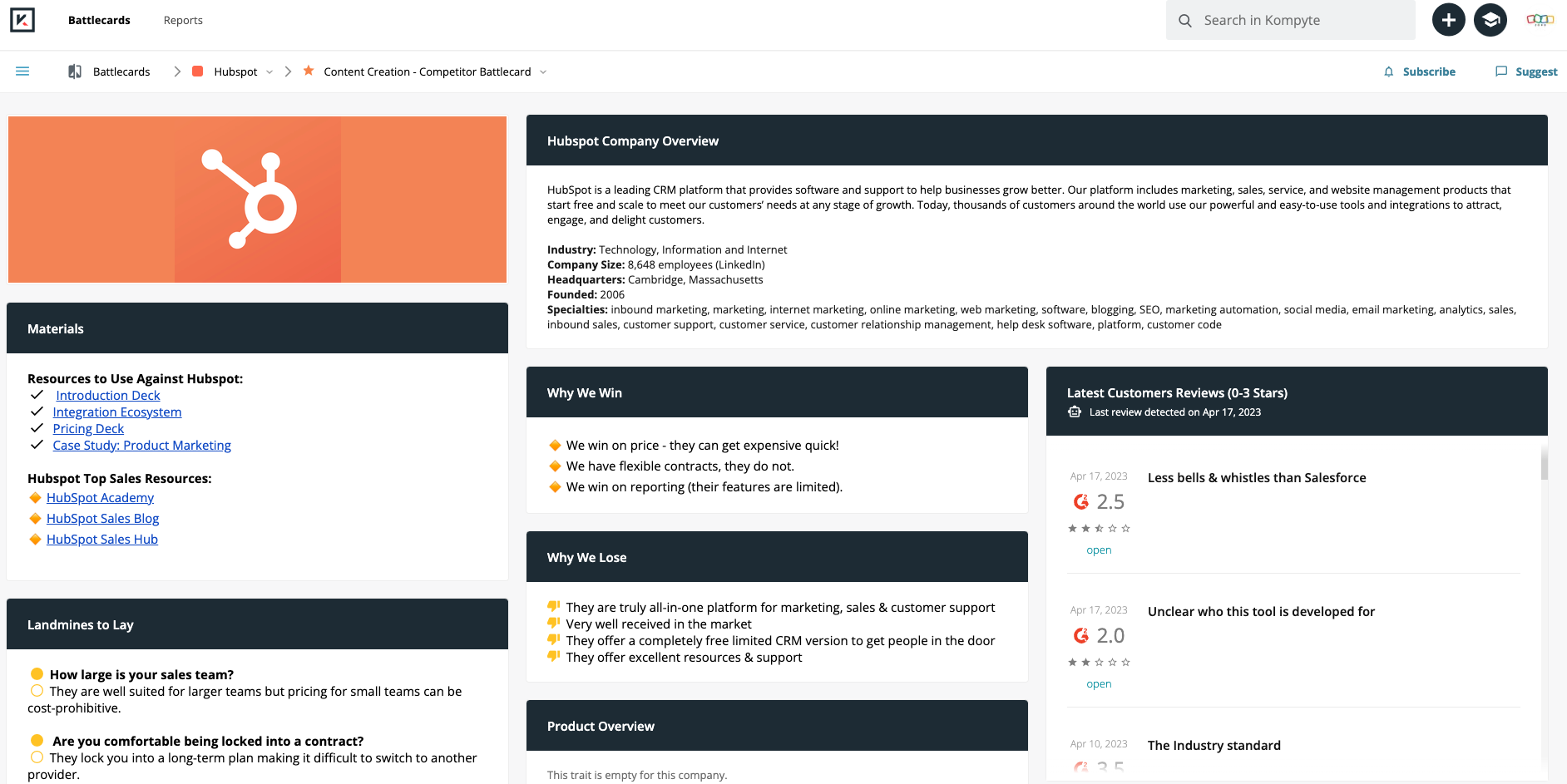Click the Landmines to Lay header

(257, 624)
